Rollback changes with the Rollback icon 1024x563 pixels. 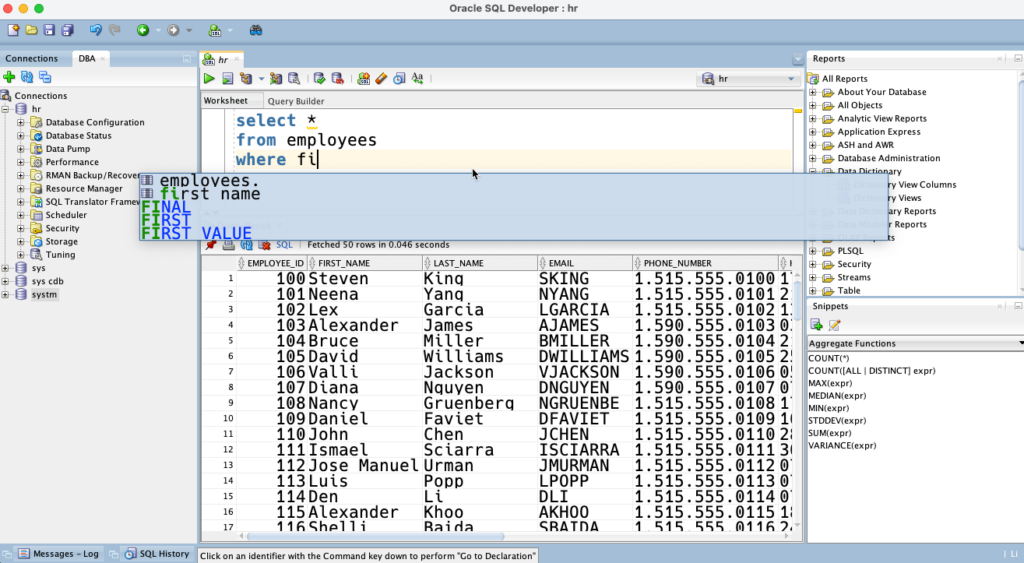coord(338,78)
